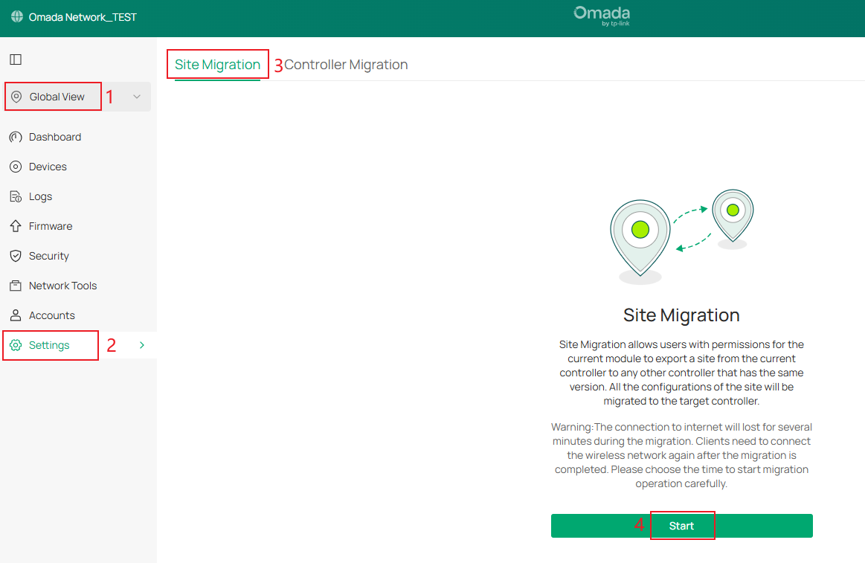Open Dashboard in the sidebar
The height and width of the screenshot is (563, 865).
[x=55, y=137]
